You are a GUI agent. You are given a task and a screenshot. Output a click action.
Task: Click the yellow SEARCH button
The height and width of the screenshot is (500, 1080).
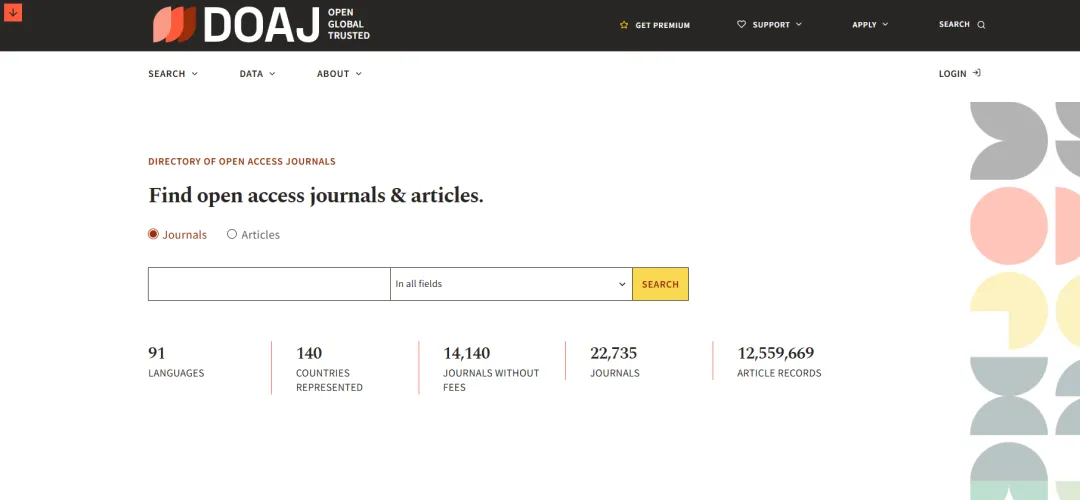pyautogui.click(x=661, y=284)
